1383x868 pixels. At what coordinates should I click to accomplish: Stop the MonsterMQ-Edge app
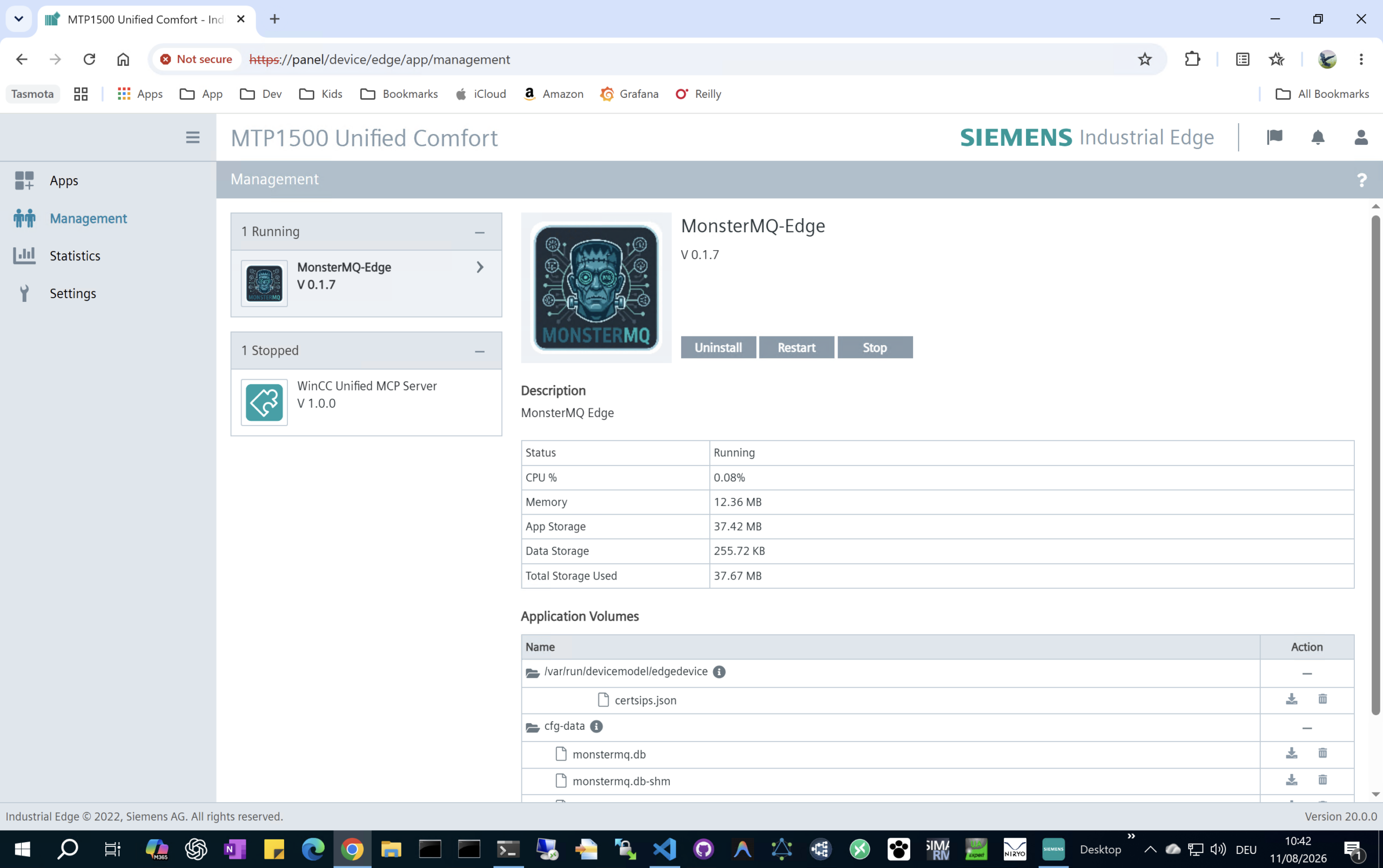click(874, 347)
